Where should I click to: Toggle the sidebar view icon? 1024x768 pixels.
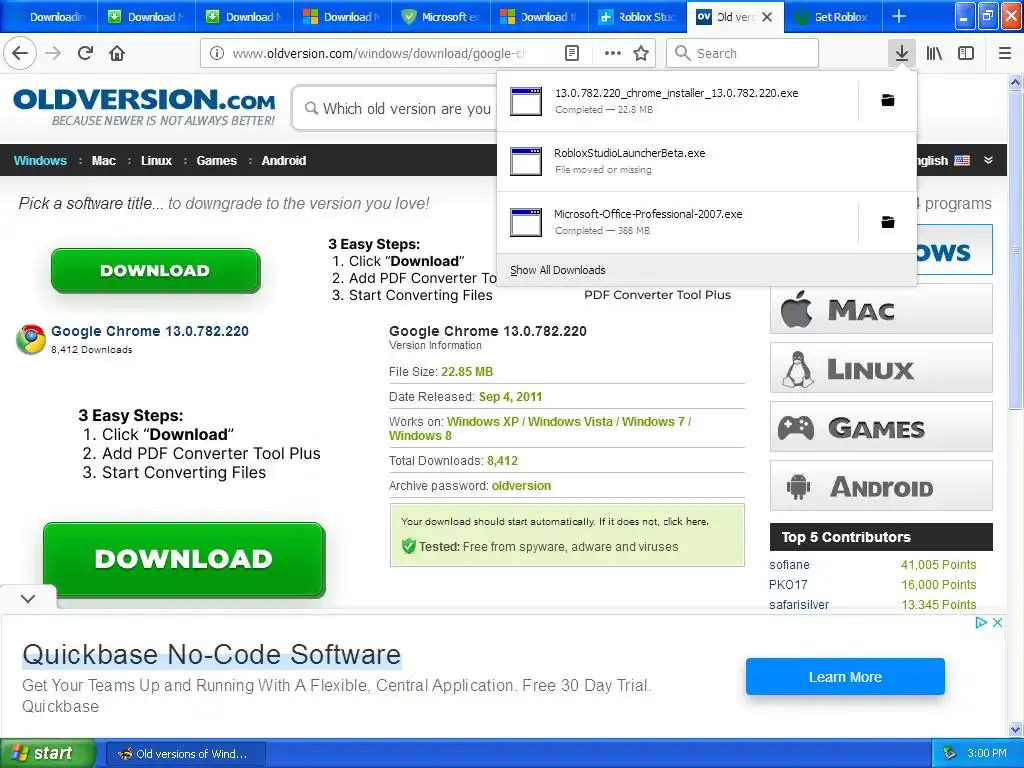[966, 53]
